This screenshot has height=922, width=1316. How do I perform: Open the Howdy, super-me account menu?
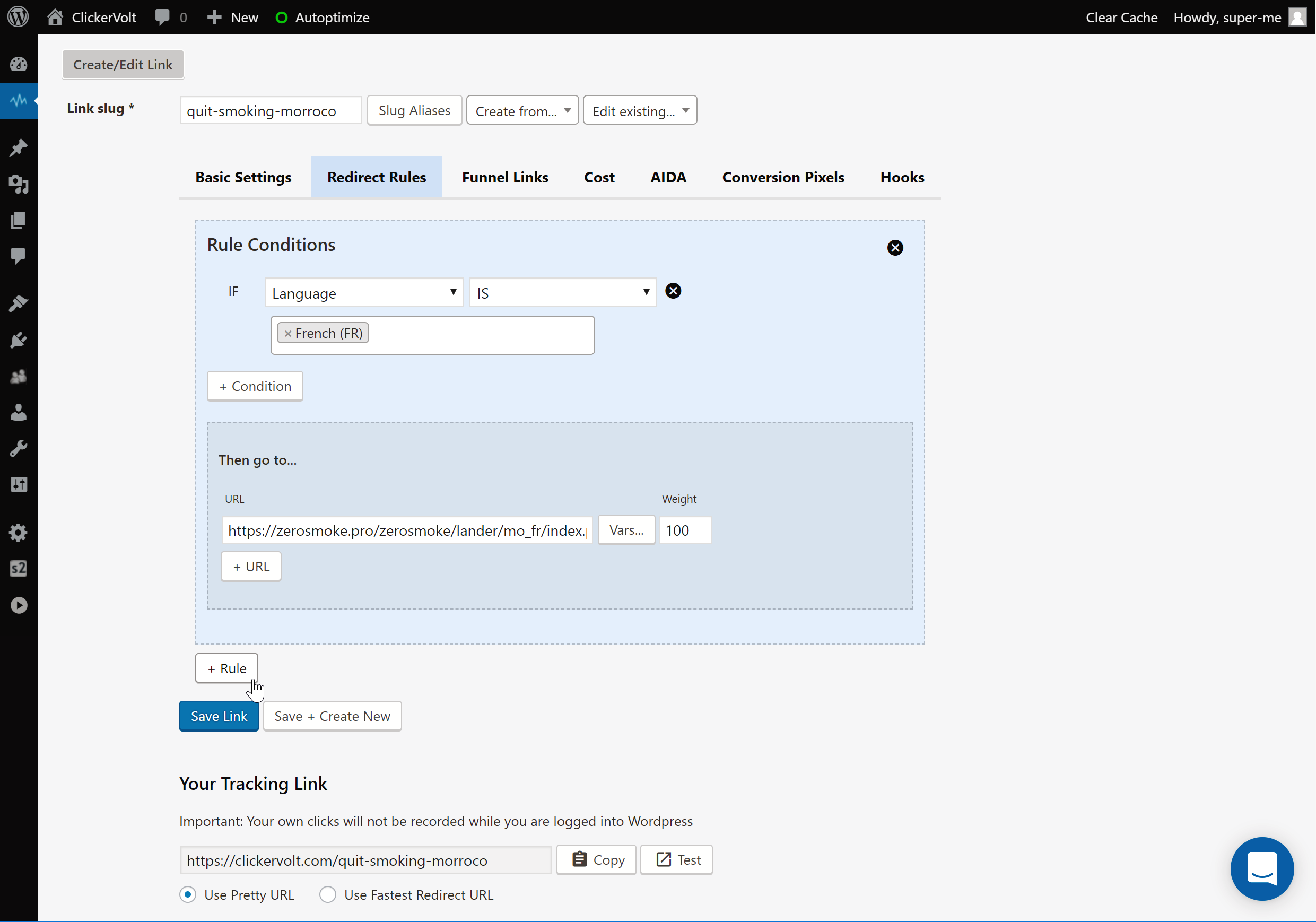tap(1226, 17)
